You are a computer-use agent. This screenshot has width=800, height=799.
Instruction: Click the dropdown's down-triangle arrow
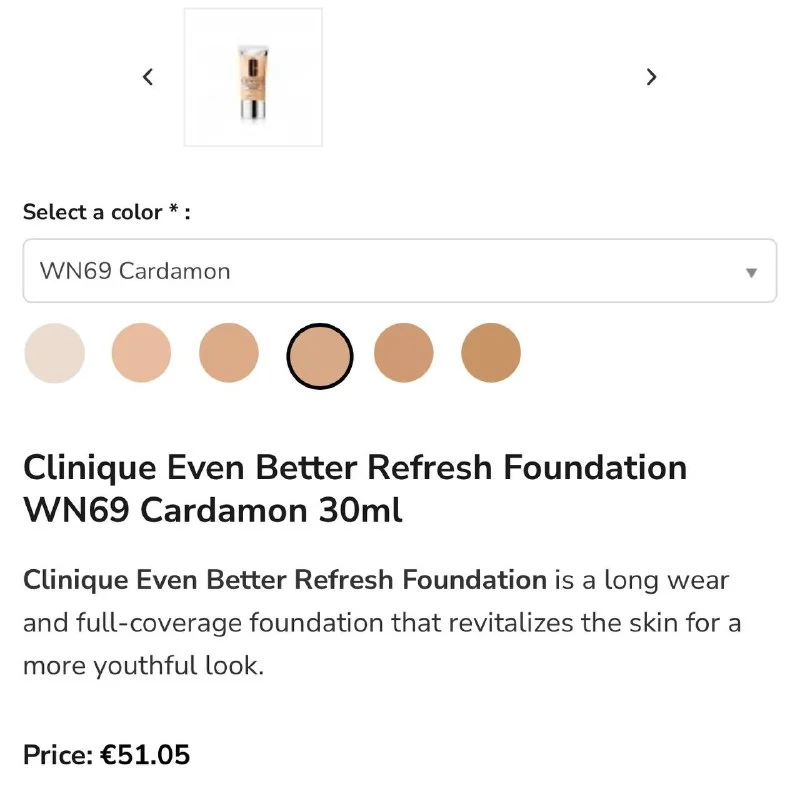click(752, 272)
